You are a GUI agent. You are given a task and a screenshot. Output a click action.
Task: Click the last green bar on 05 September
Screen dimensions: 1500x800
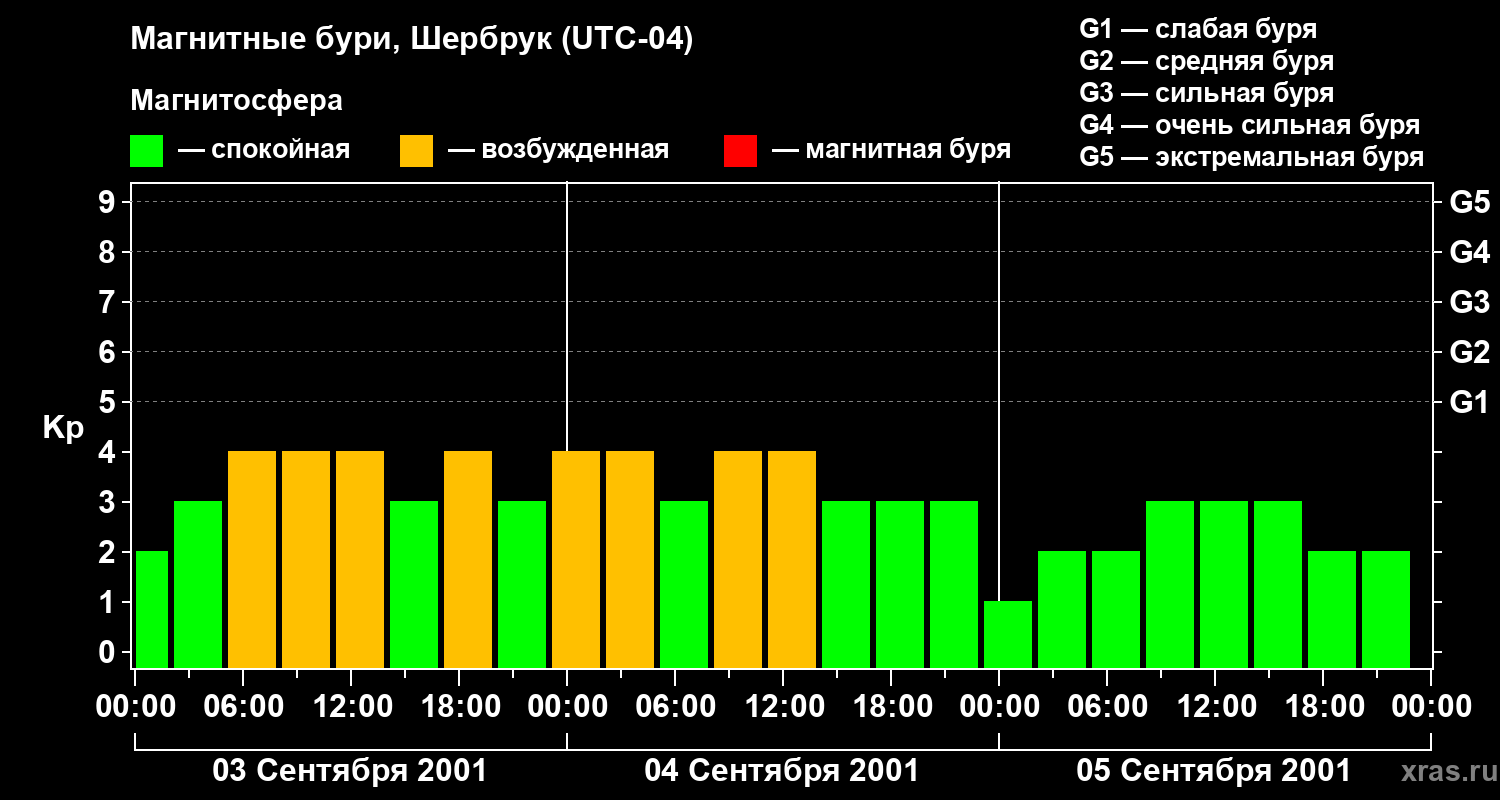1386,609
